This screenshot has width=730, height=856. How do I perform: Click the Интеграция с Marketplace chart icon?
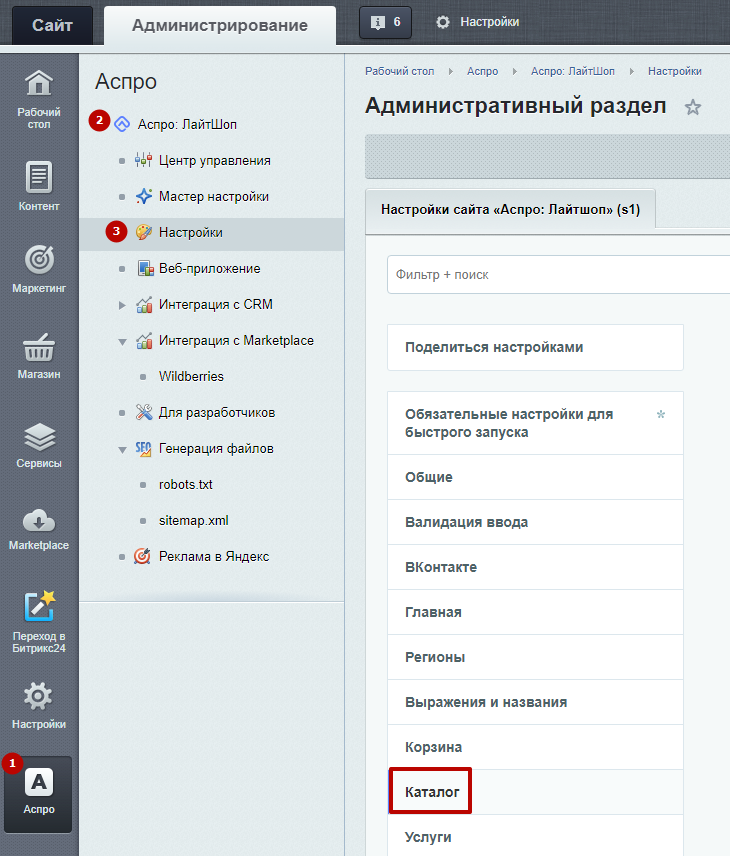click(144, 340)
